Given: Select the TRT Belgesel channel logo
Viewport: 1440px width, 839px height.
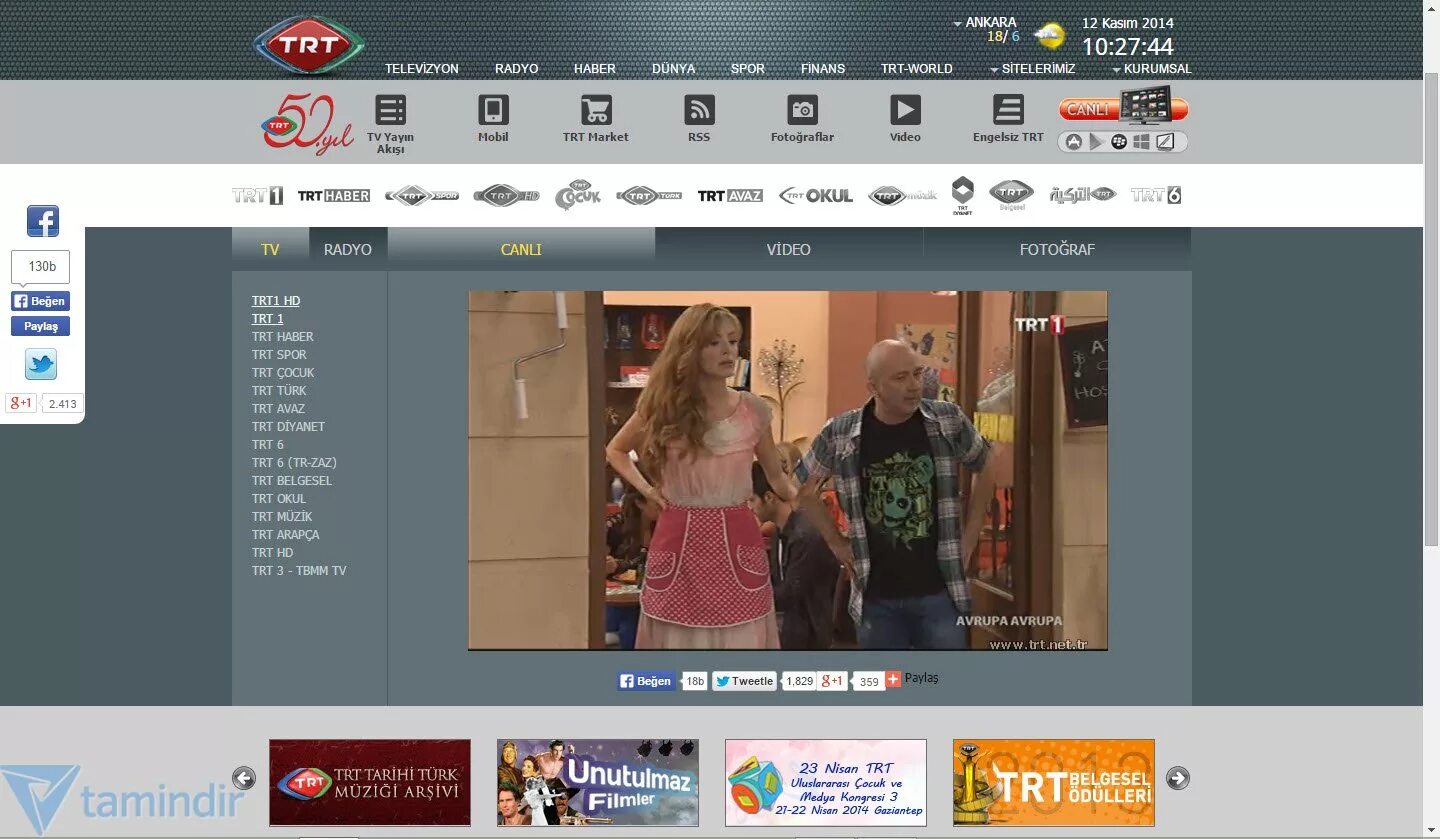Looking at the screenshot, I should (x=1011, y=195).
